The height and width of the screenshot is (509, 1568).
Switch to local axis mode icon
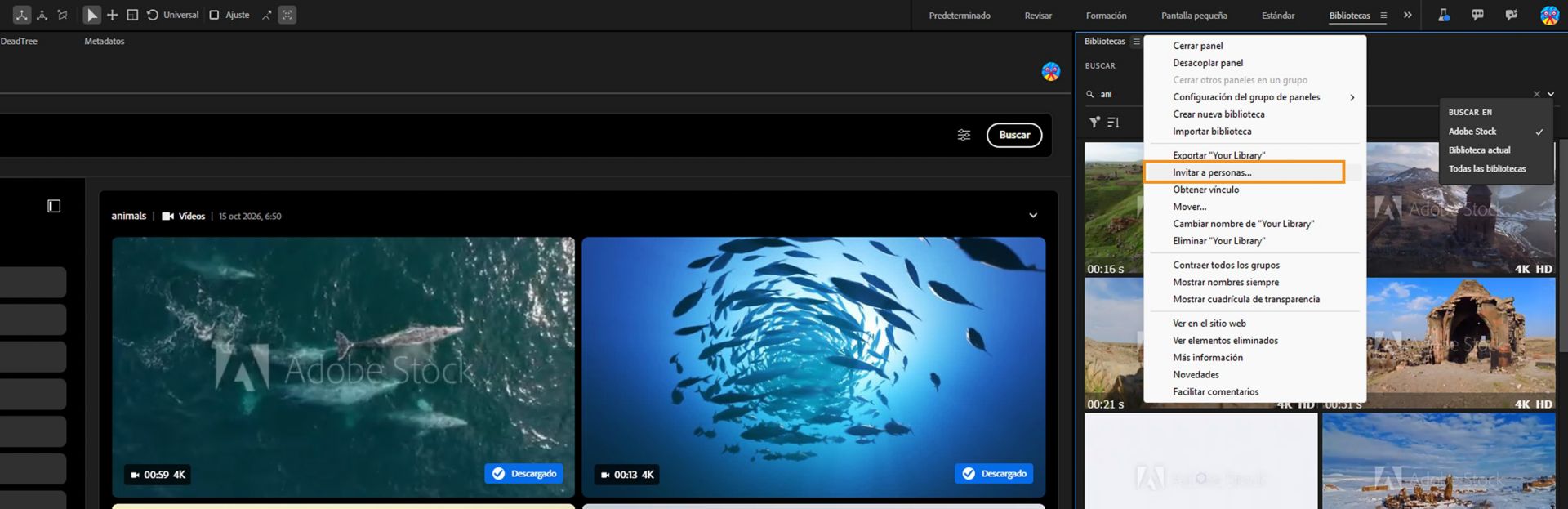(22, 15)
